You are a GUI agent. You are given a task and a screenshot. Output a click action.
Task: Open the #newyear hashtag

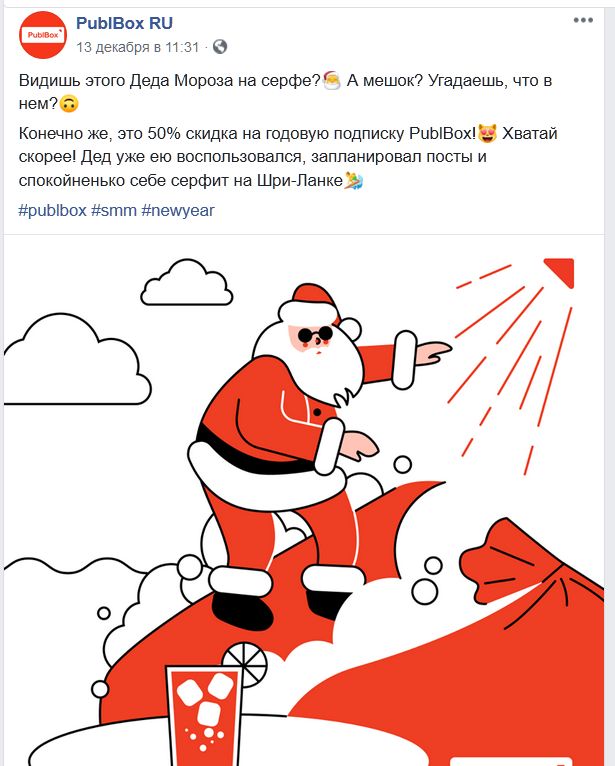click(178, 211)
